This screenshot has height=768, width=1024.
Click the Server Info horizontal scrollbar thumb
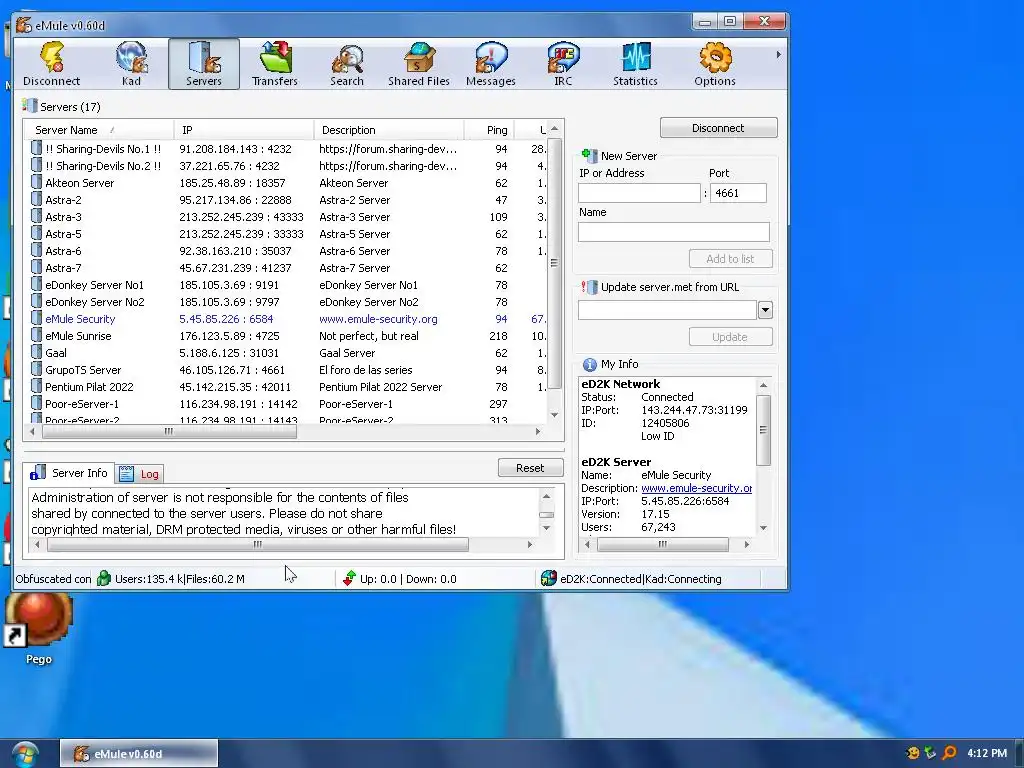pos(258,544)
